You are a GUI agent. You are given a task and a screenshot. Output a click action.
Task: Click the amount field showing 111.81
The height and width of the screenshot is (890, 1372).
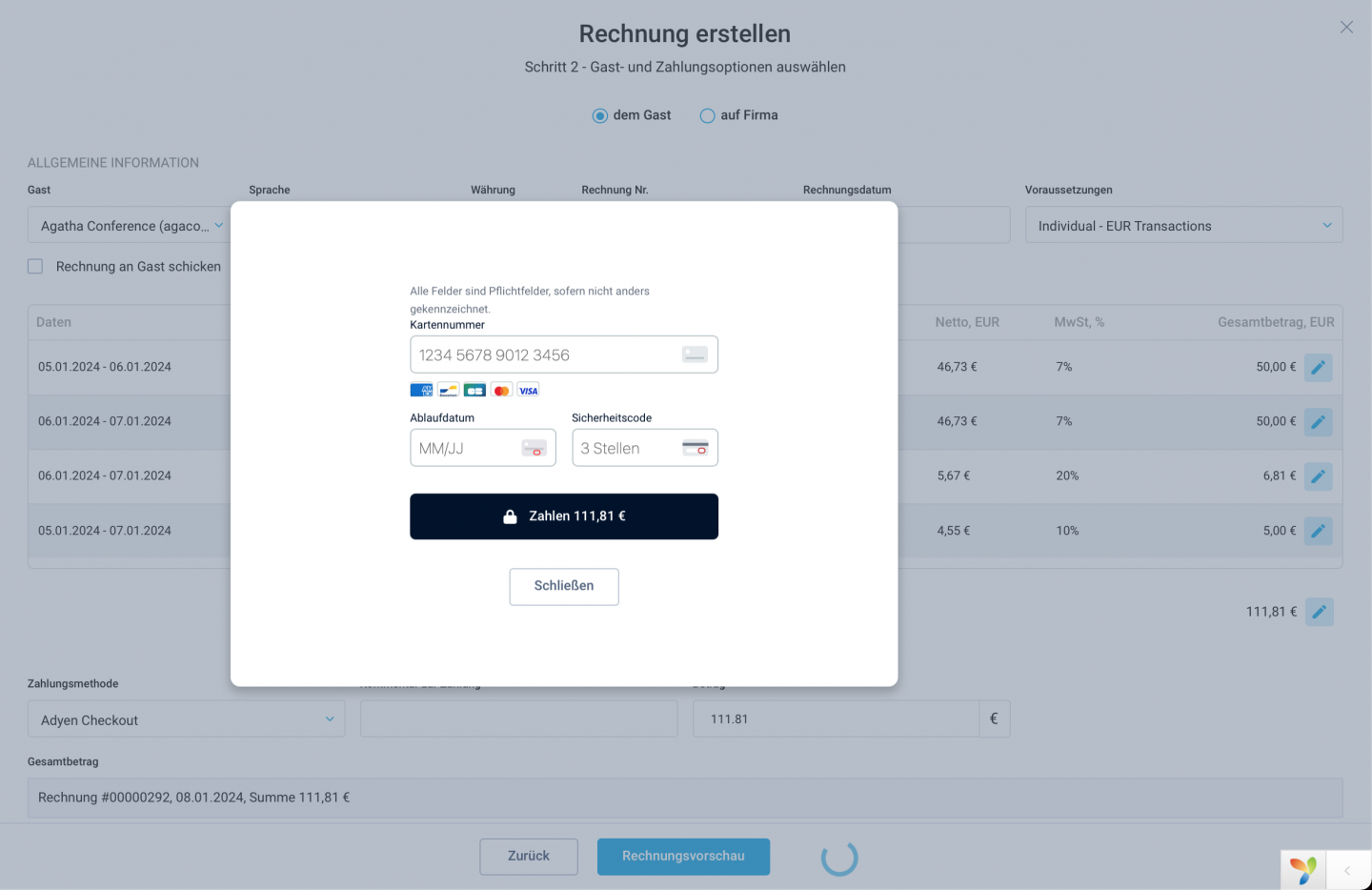[836, 718]
